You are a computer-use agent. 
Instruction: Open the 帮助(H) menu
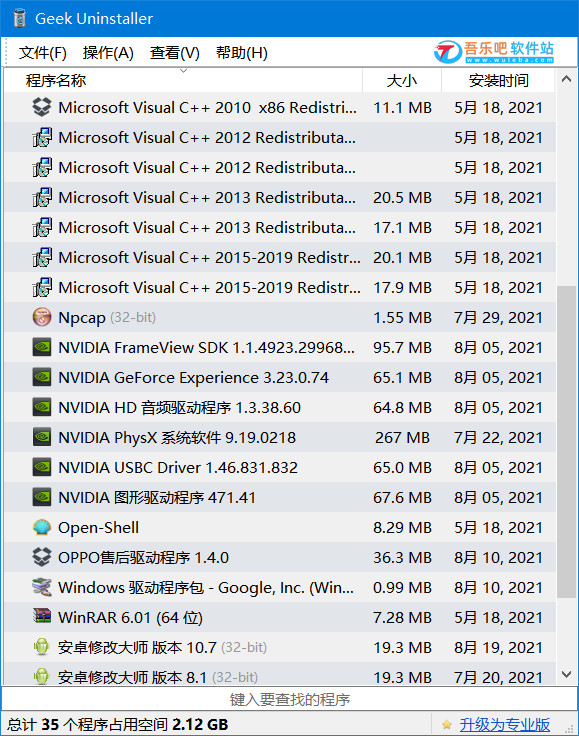tap(242, 53)
